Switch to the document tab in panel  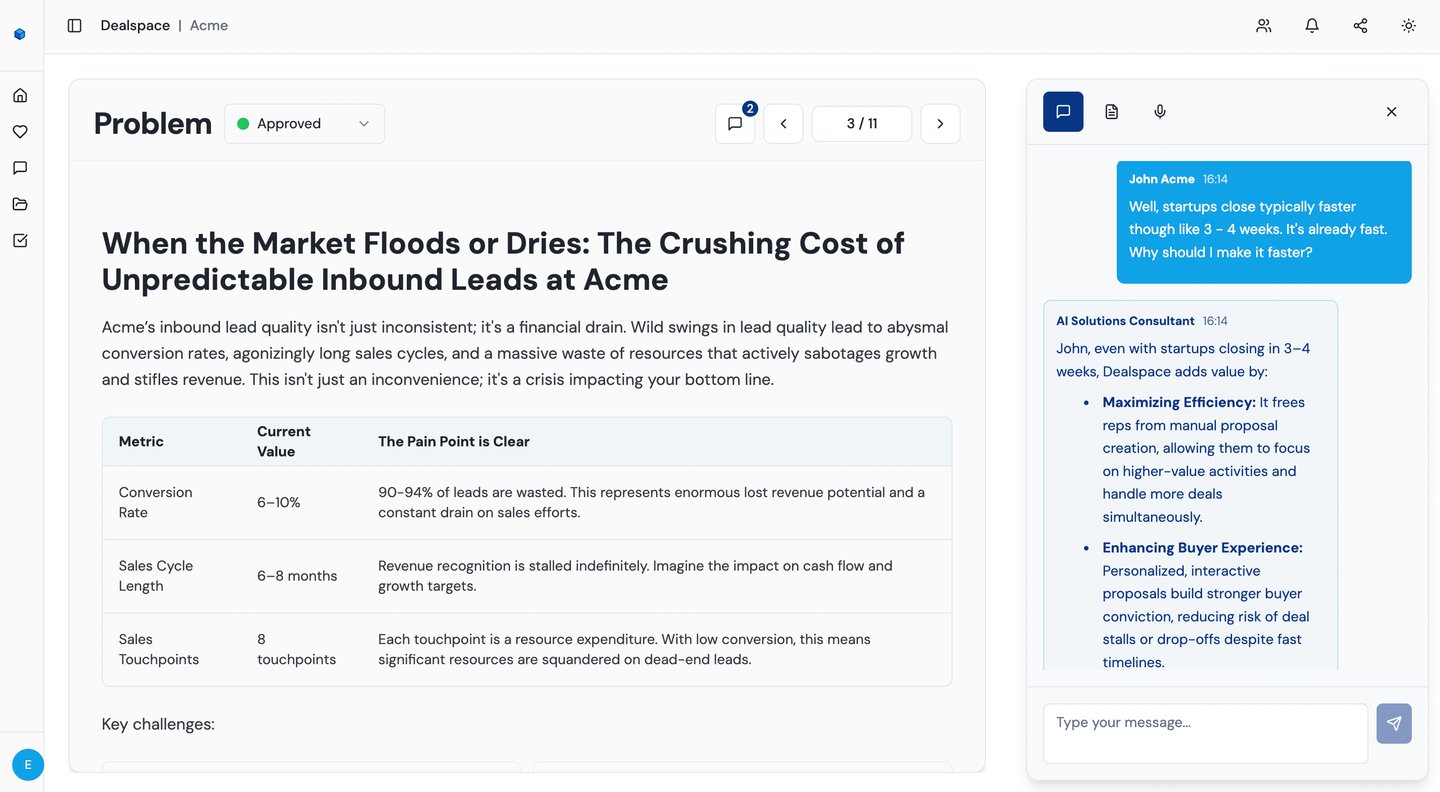1111,112
